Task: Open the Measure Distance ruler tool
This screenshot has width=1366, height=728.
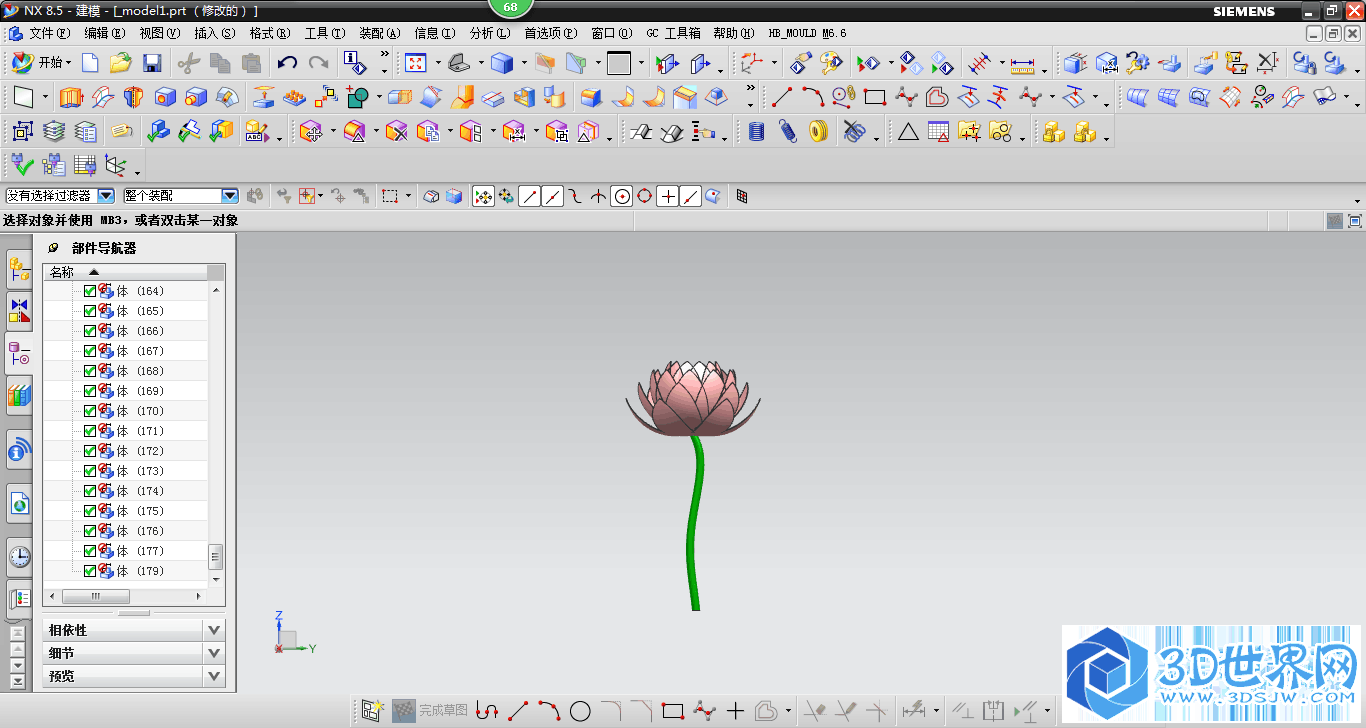Action: point(1022,64)
